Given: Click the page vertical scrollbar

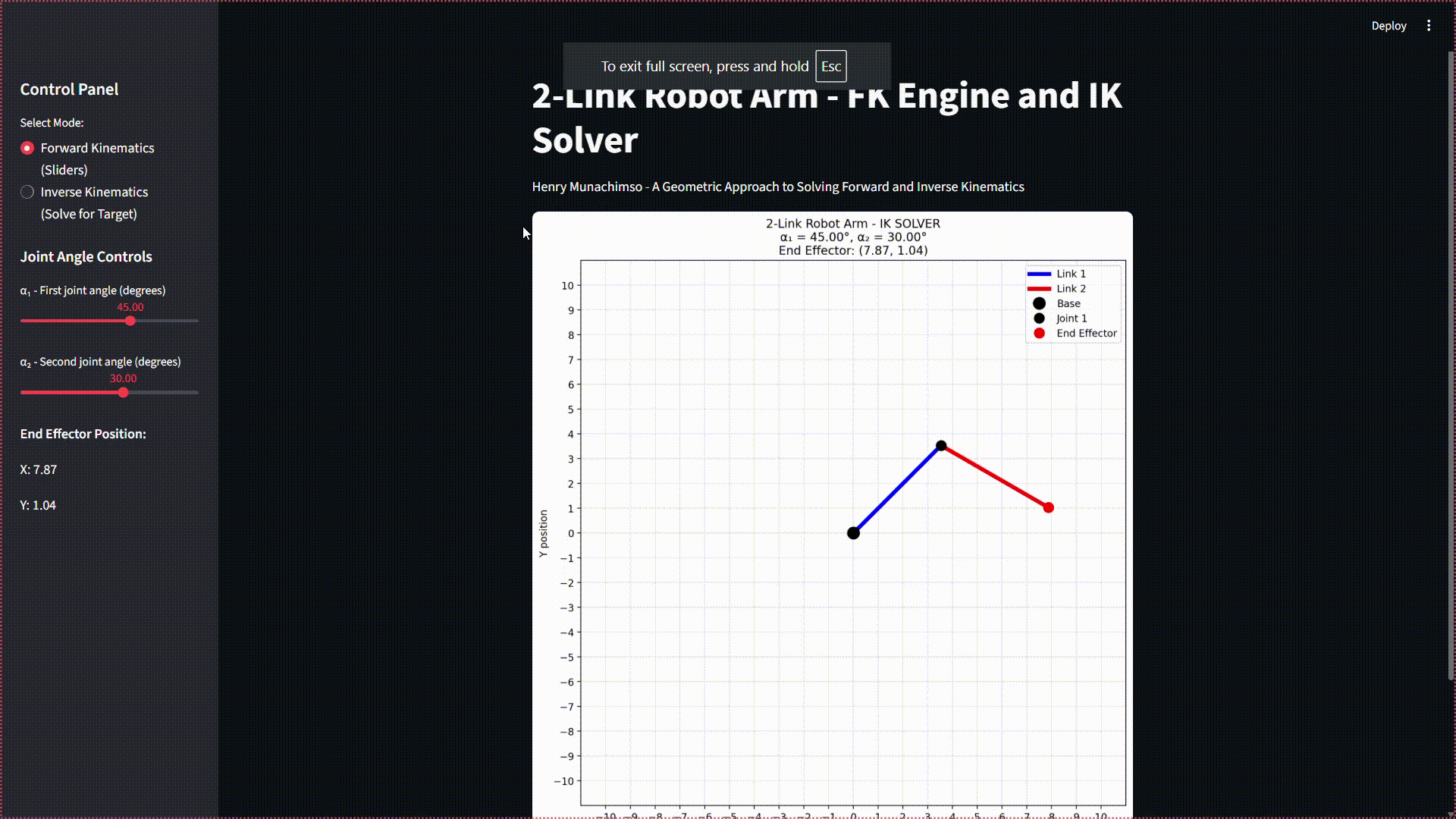Looking at the screenshot, I should click(x=1450, y=364).
